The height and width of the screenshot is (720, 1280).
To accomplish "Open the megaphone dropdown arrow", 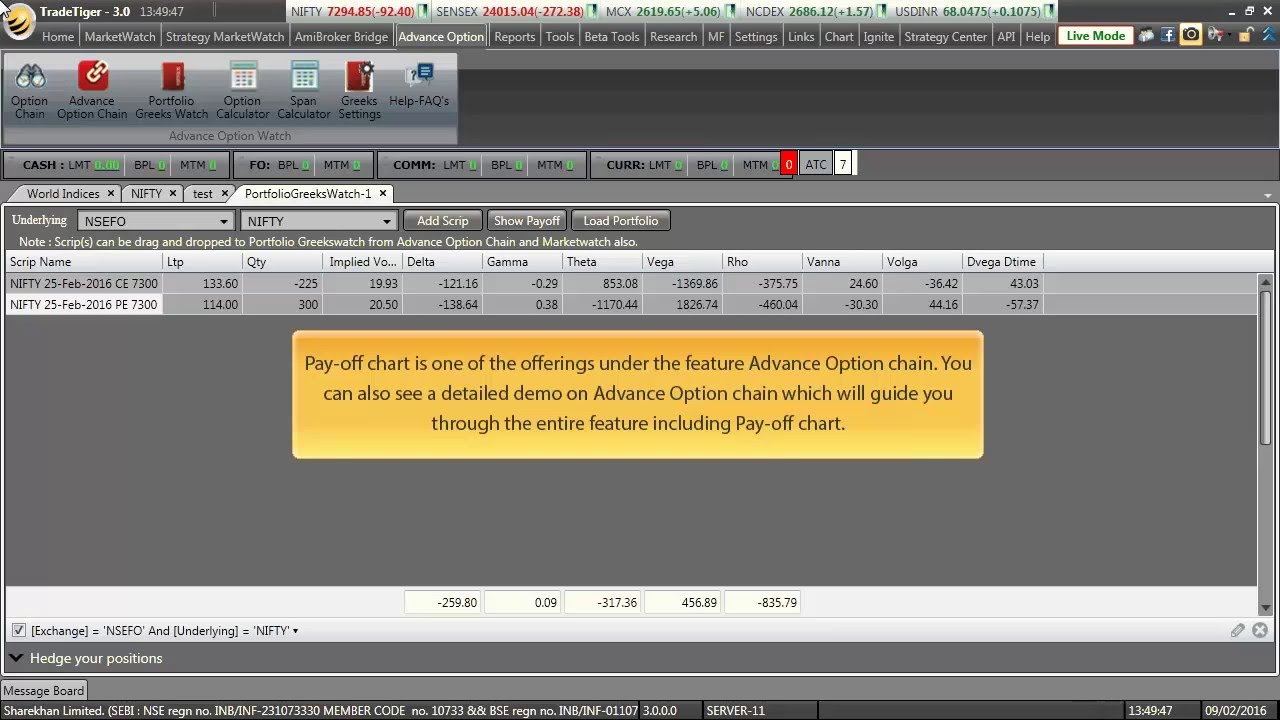I will [1229, 36].
